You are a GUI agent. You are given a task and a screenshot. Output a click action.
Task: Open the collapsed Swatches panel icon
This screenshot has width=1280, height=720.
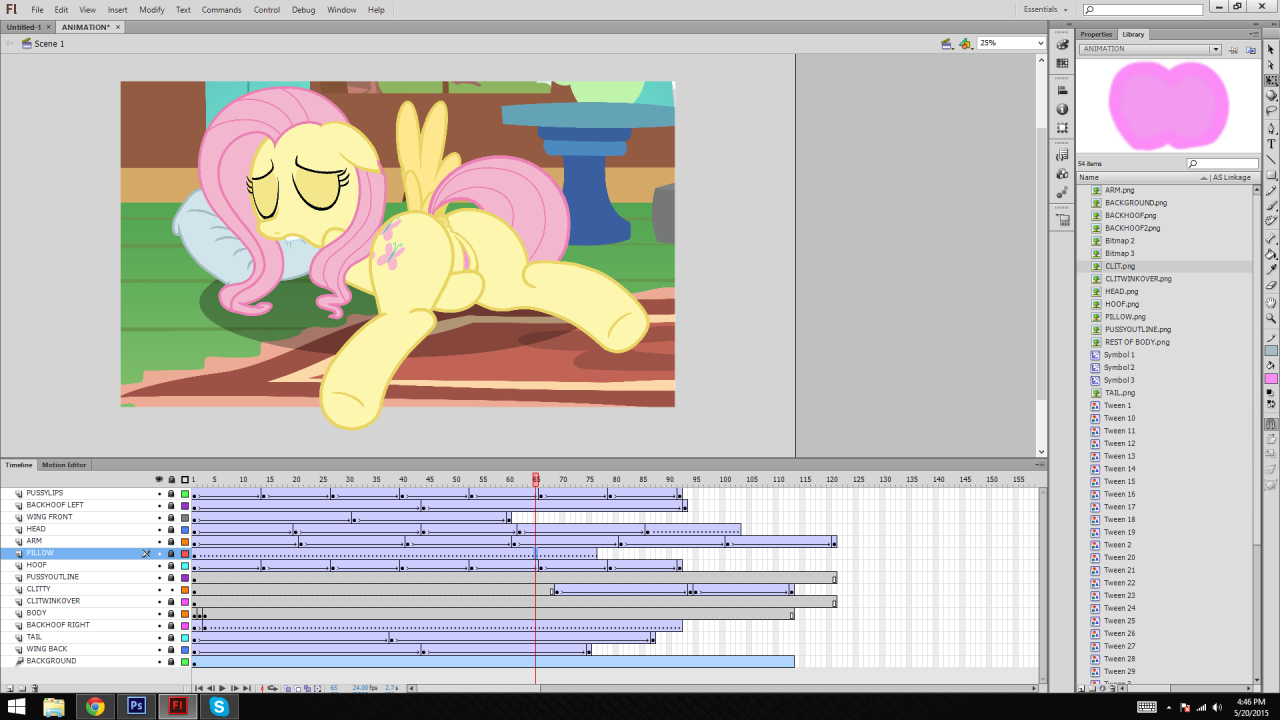point(1062,63)
